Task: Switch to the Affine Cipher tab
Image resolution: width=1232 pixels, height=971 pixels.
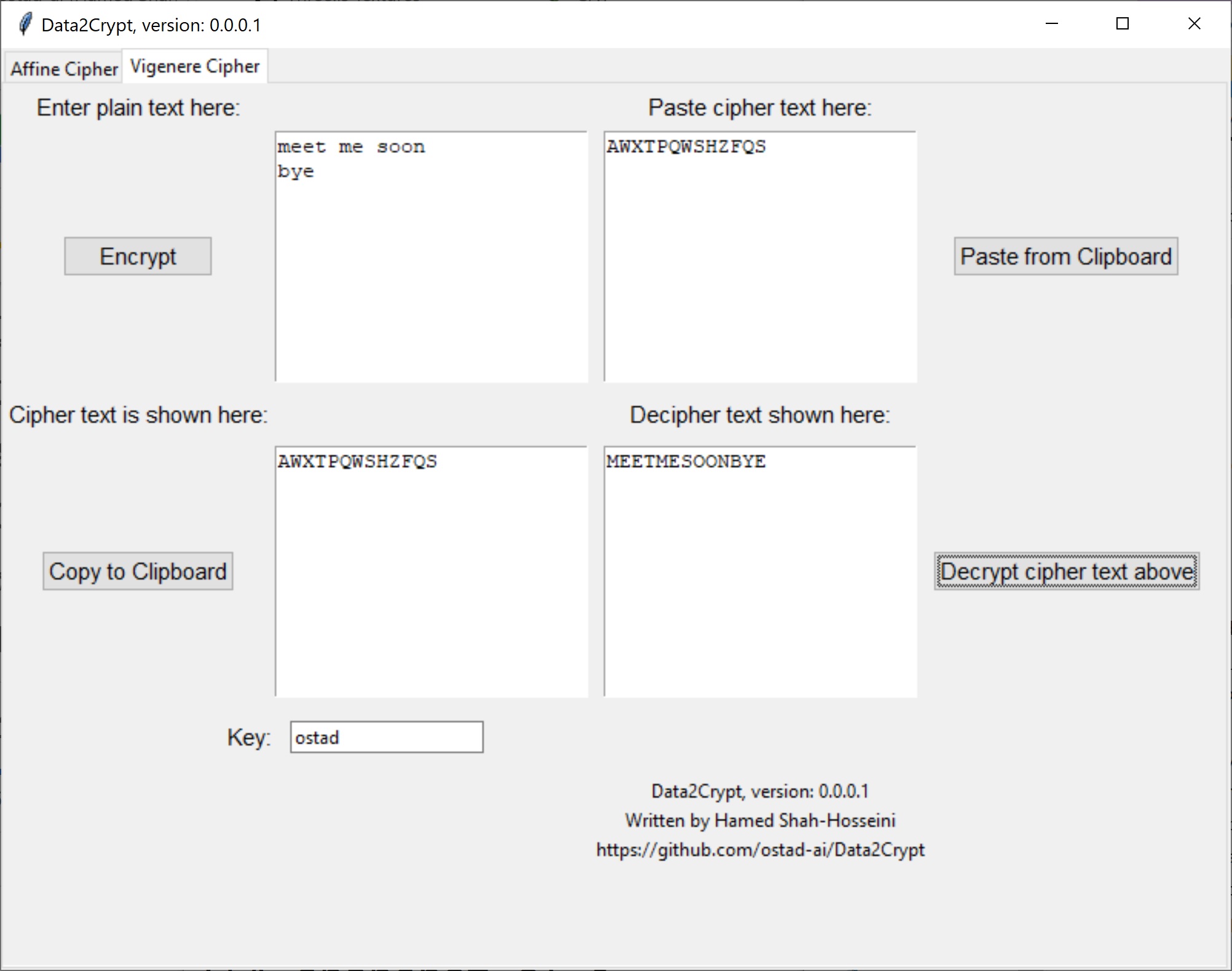Action: [x=64, y=68]
